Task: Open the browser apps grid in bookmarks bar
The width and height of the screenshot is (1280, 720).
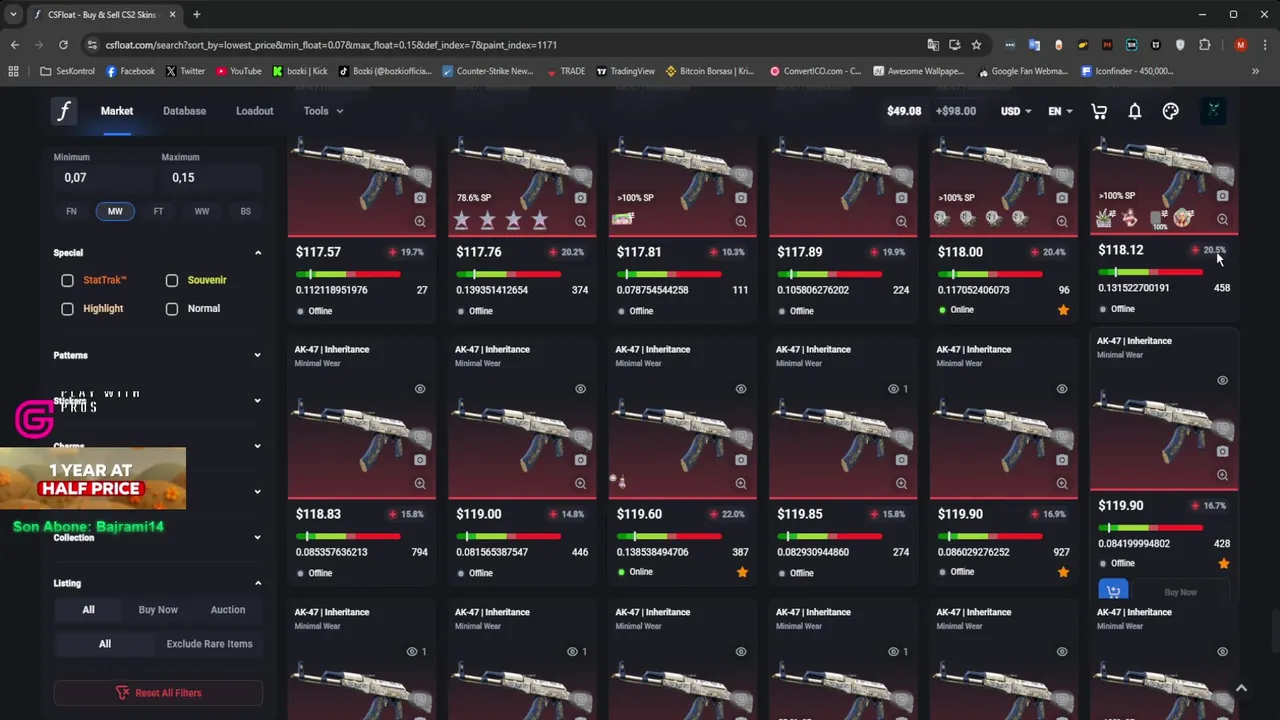Action: (13, 71)
